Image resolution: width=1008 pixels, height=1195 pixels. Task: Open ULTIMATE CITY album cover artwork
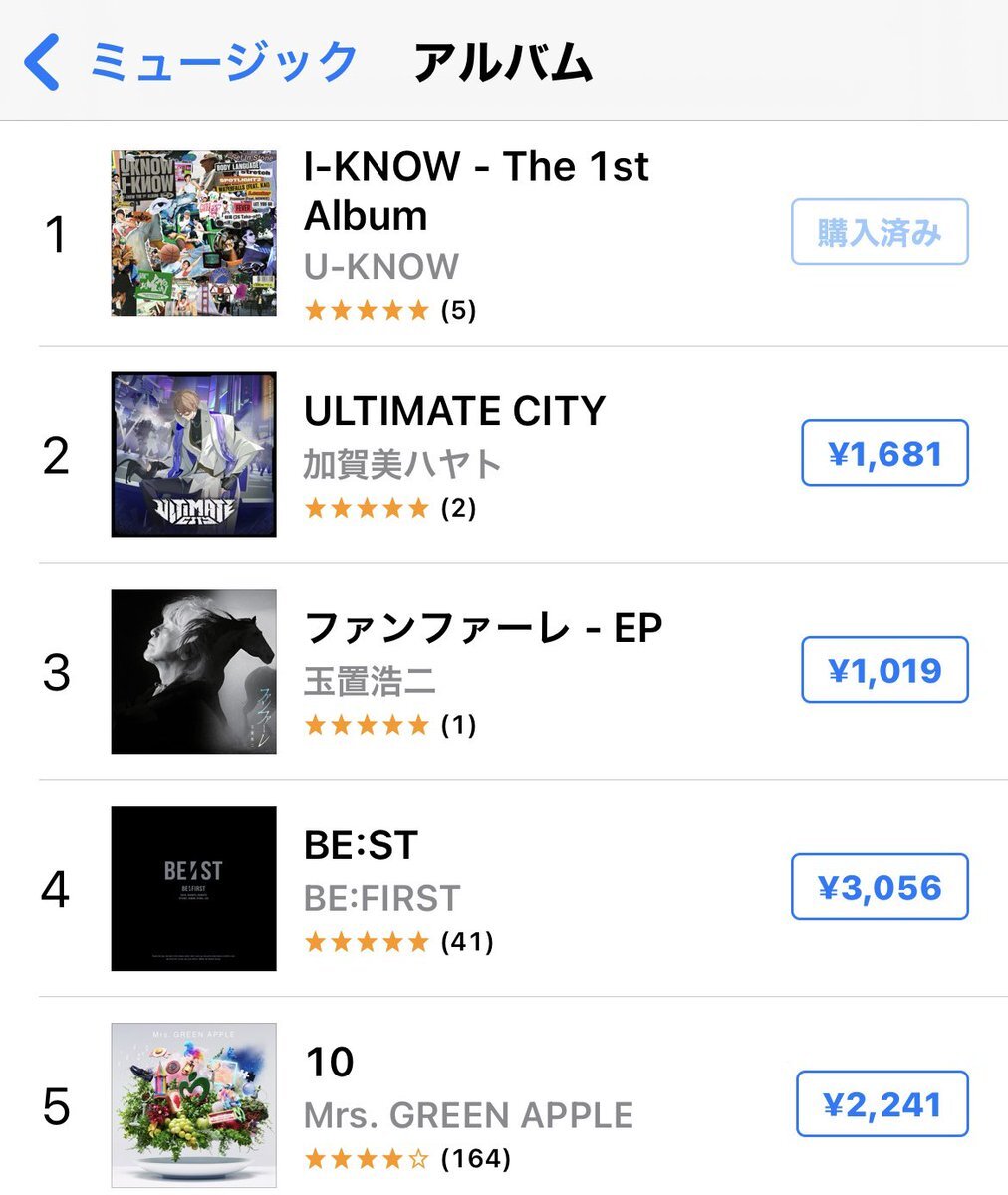point(193,454)
